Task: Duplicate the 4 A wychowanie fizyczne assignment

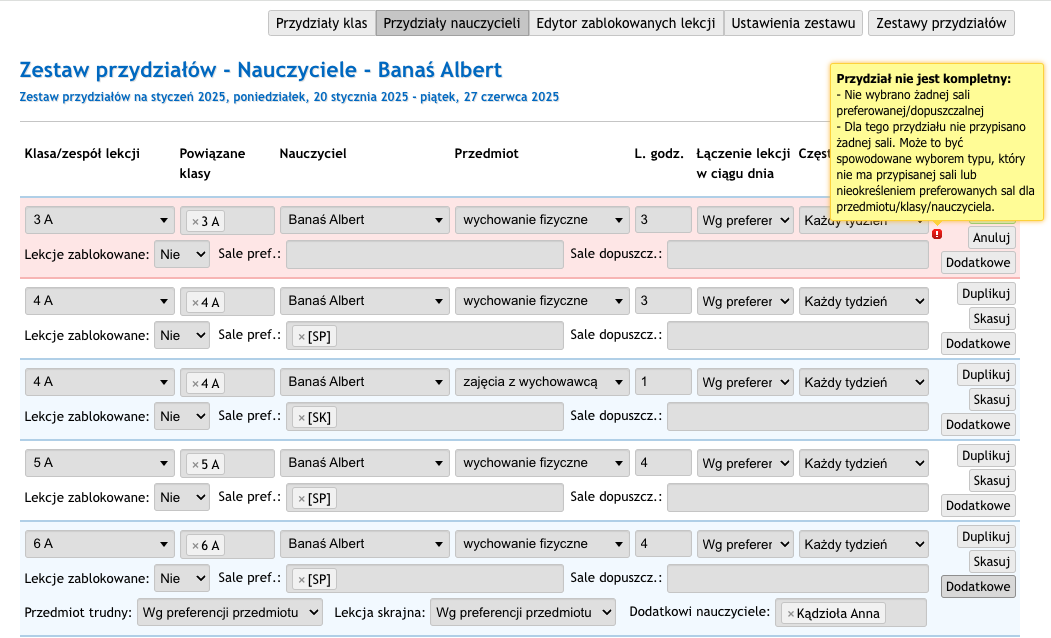Action: pos(986,294)
